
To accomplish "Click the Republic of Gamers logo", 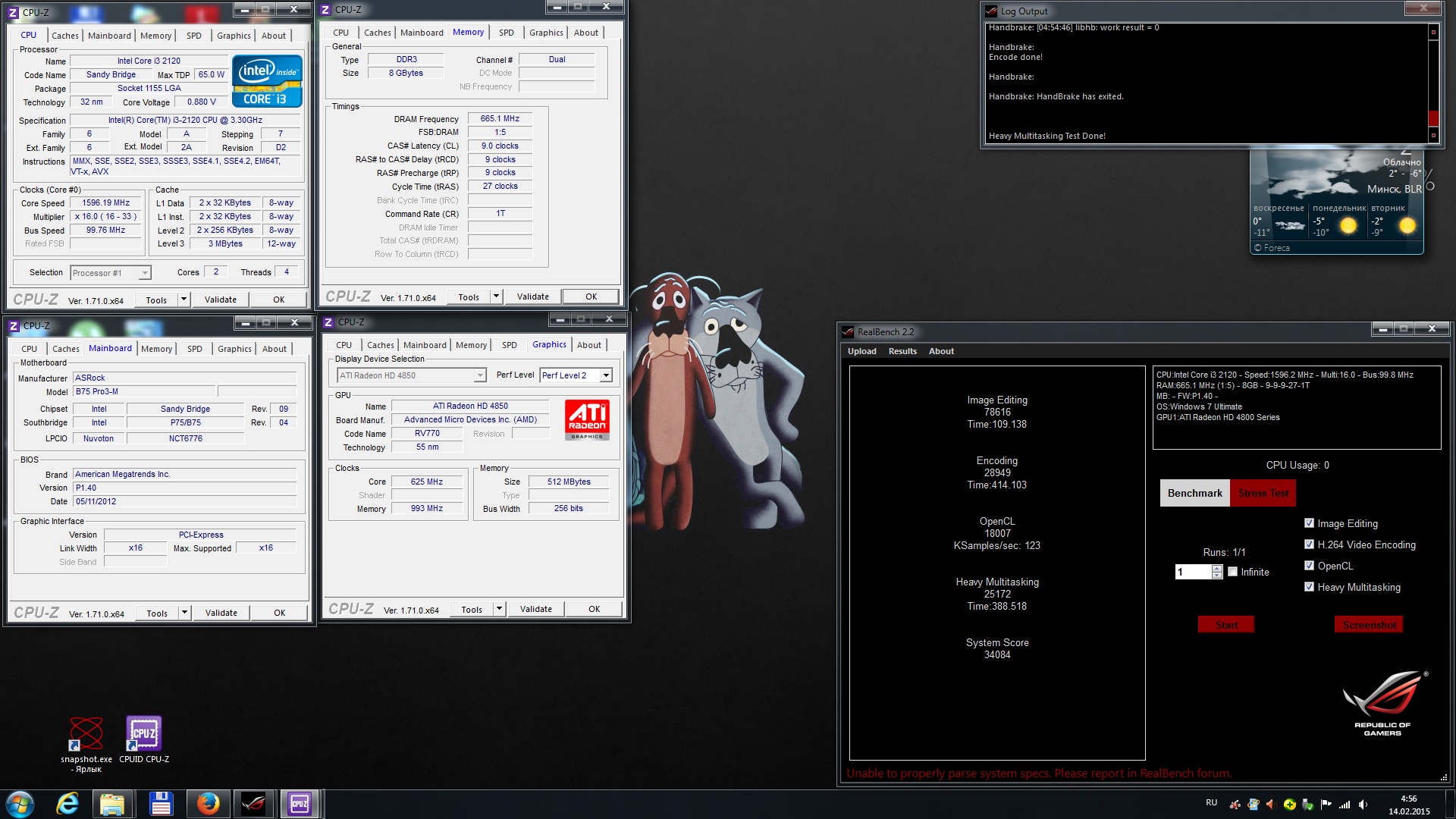I will pos(1383,703).
